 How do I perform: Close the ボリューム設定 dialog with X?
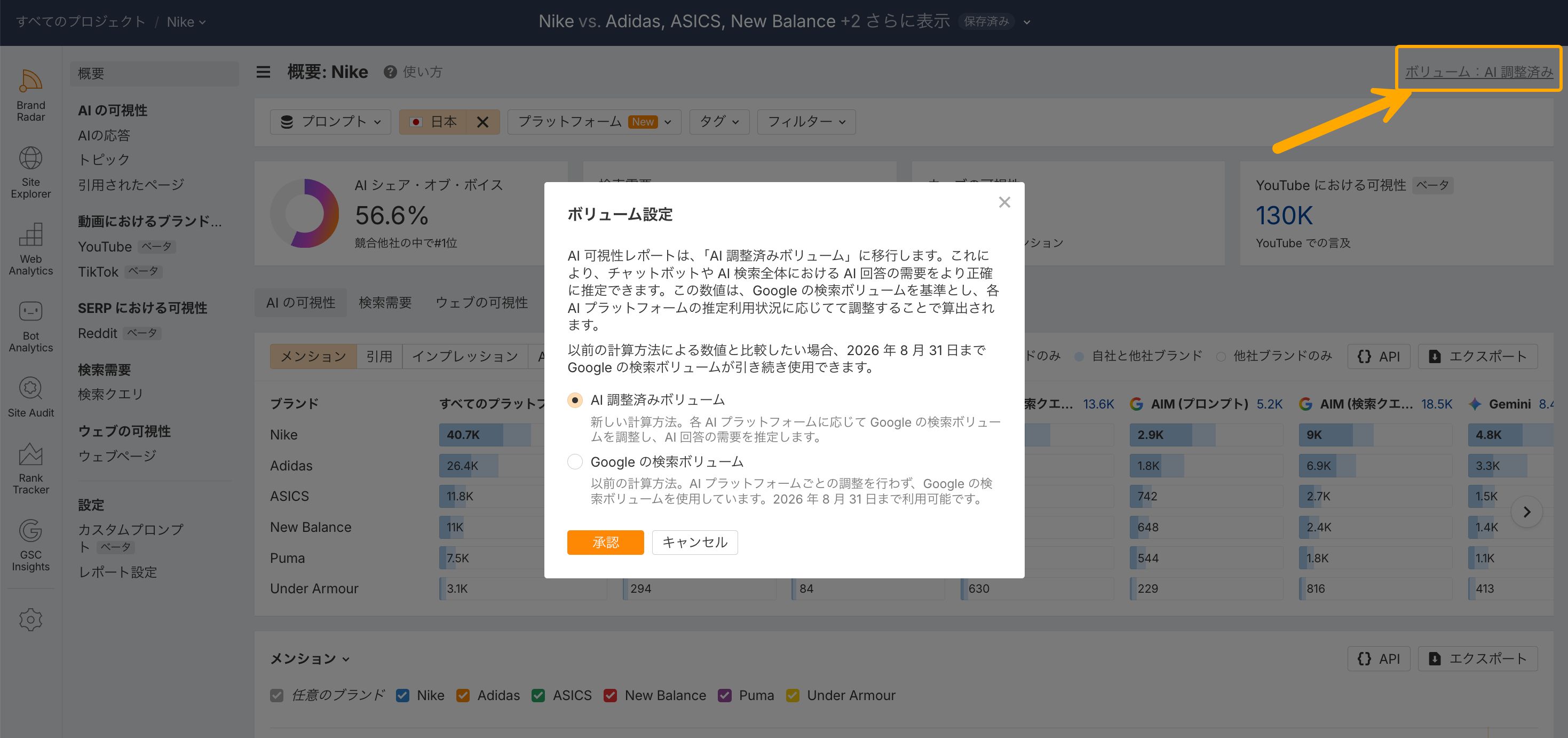[x=1004, y=202]
